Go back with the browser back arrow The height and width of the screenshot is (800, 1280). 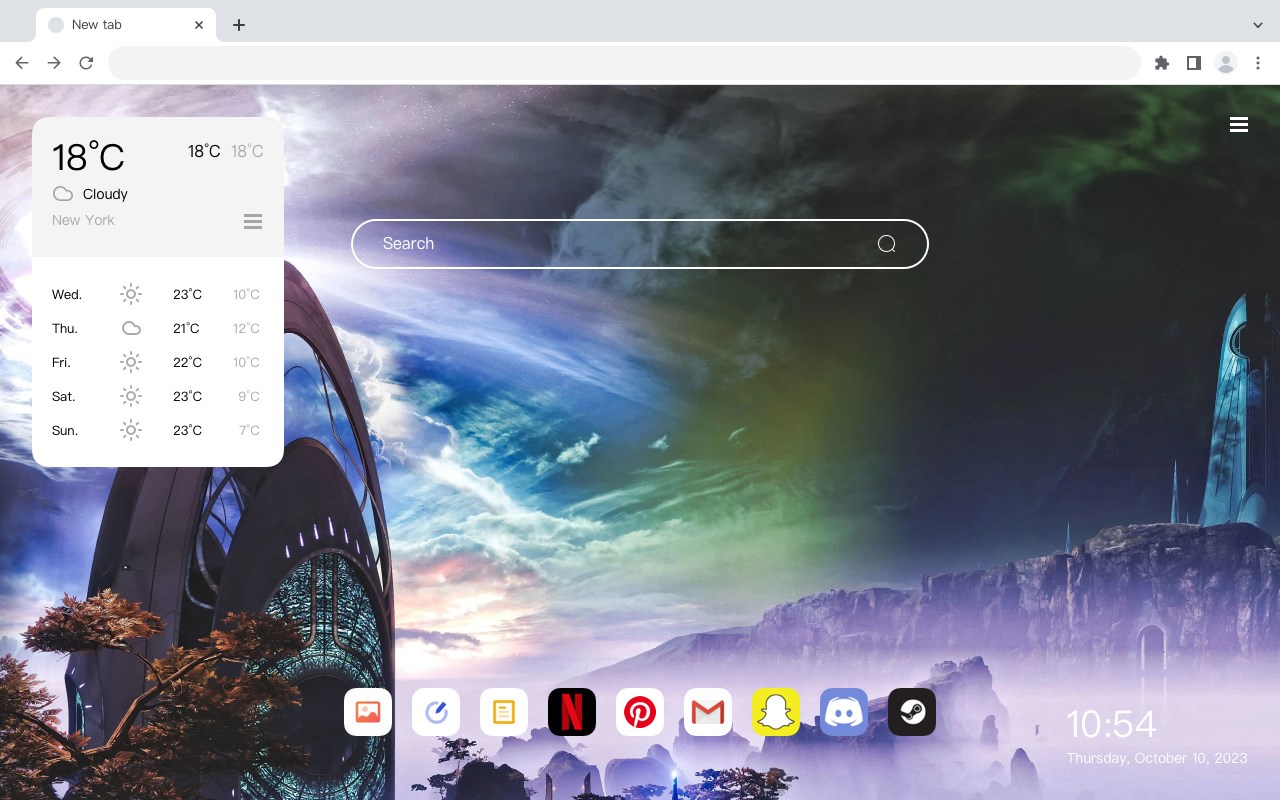click(22, 63)
